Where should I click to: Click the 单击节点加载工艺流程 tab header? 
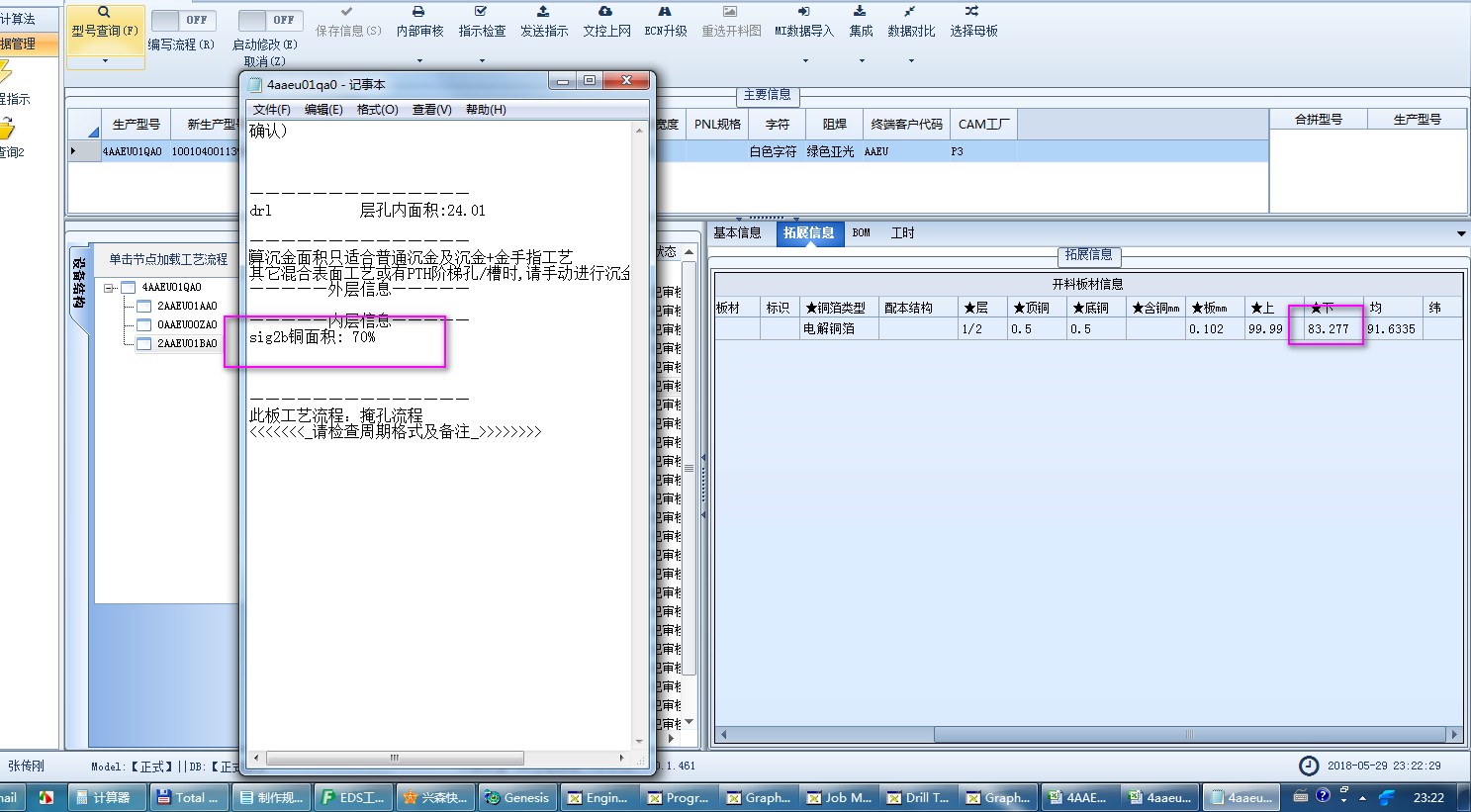[x=167, y=259]
